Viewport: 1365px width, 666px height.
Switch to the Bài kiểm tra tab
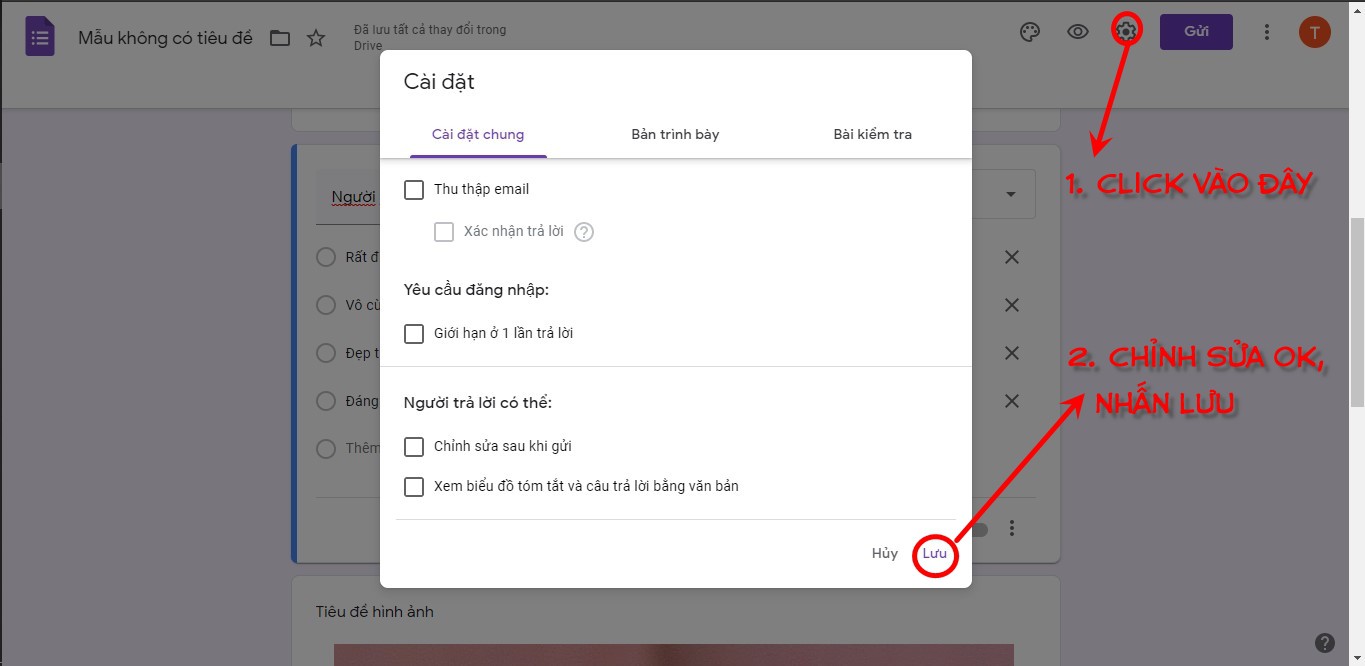click(x=871, y=134)
